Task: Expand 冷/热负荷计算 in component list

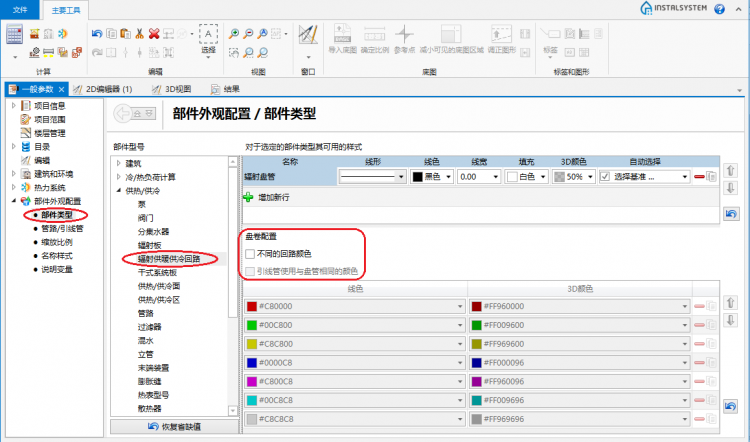Action: click(x=120, y=177)
